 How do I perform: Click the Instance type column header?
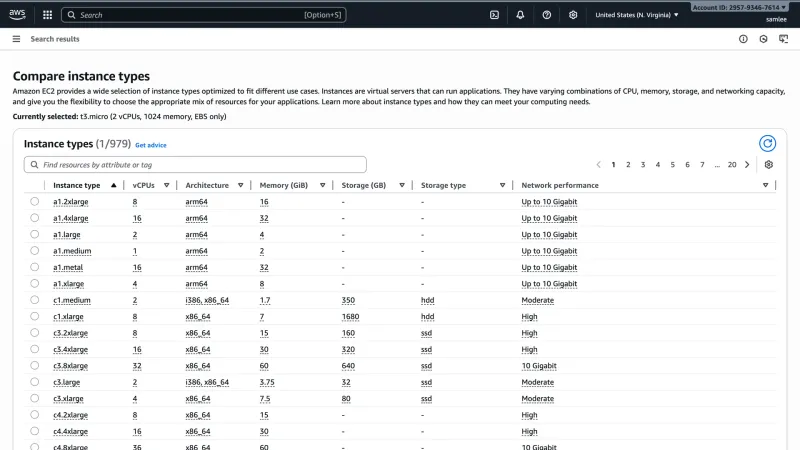(77, 185)
